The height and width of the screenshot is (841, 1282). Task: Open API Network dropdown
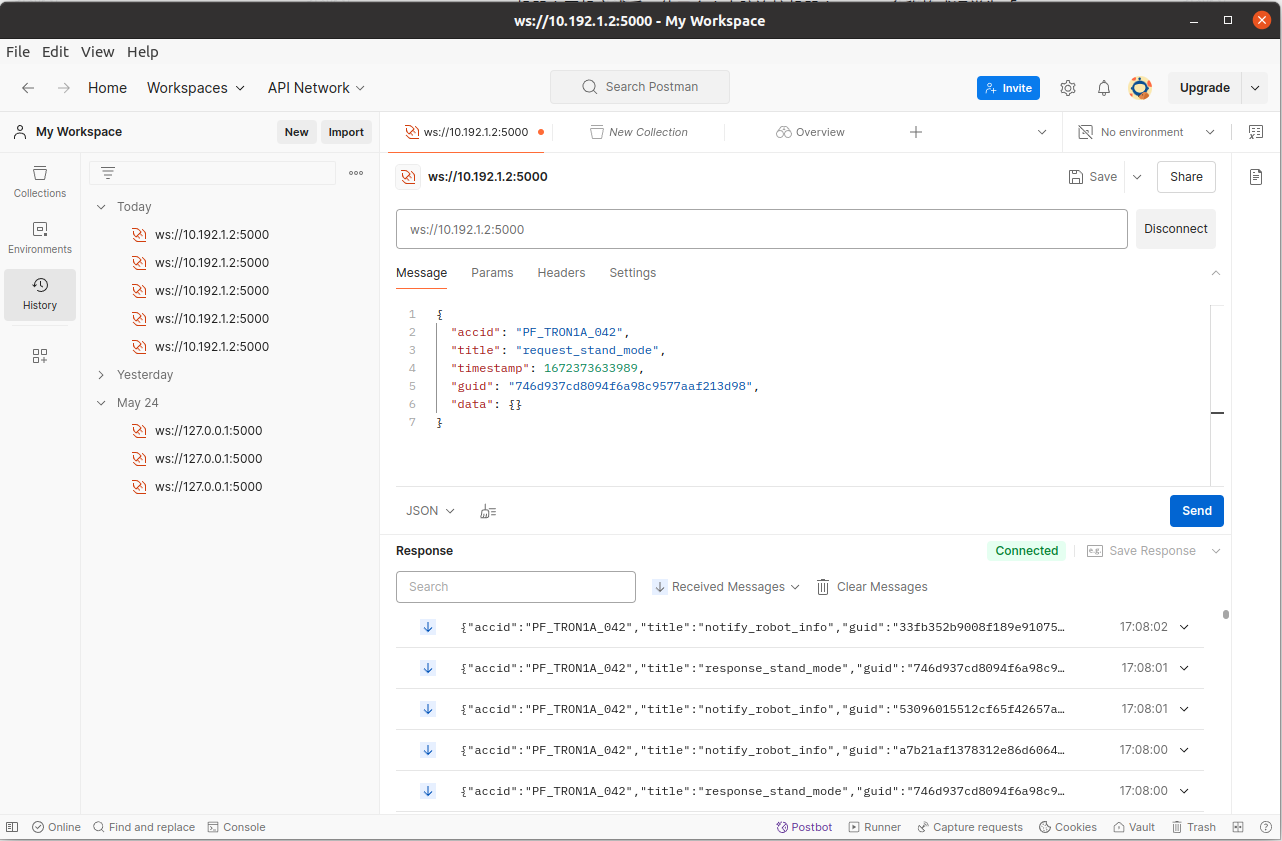click(x=316, y=88)
